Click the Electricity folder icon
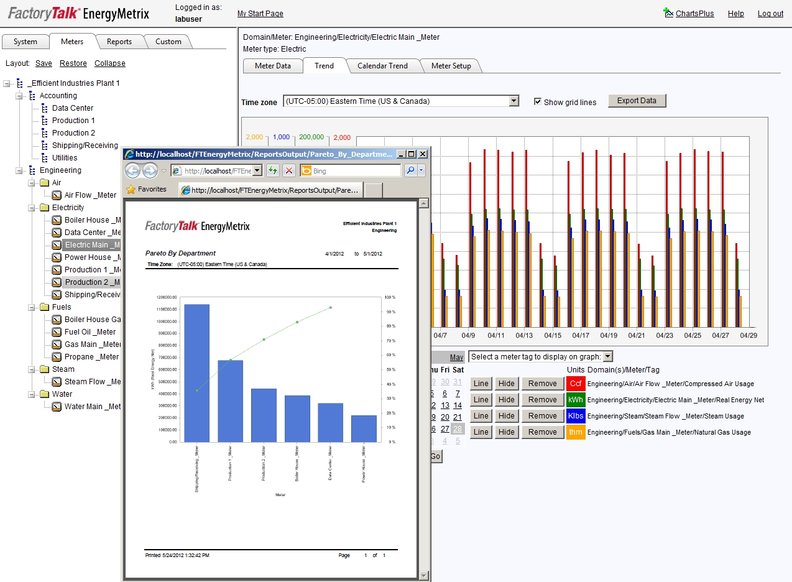 (44, 208)
